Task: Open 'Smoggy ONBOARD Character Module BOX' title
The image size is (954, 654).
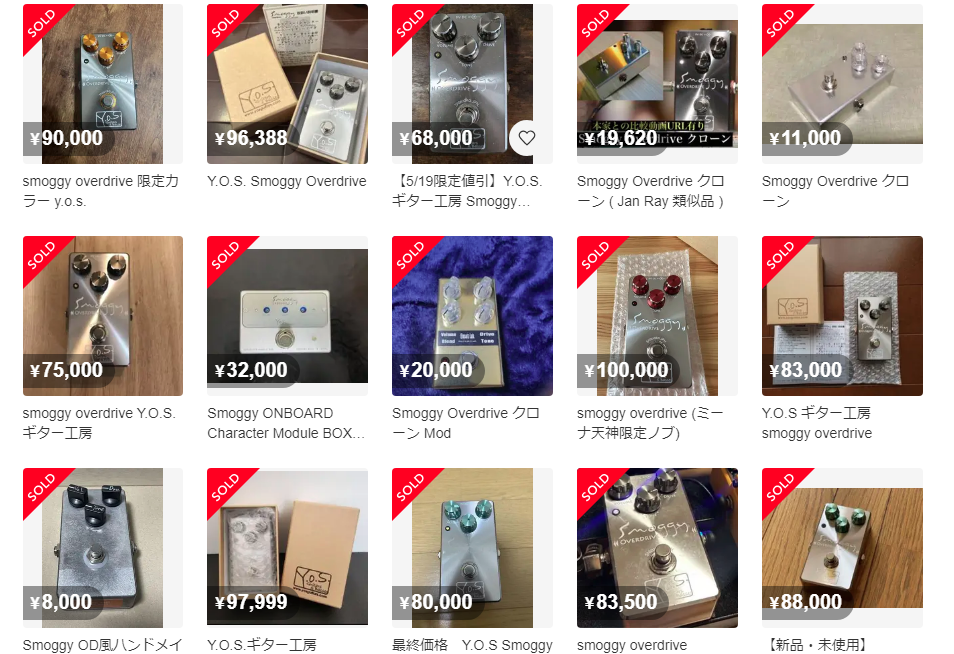Action: point(286,423)
